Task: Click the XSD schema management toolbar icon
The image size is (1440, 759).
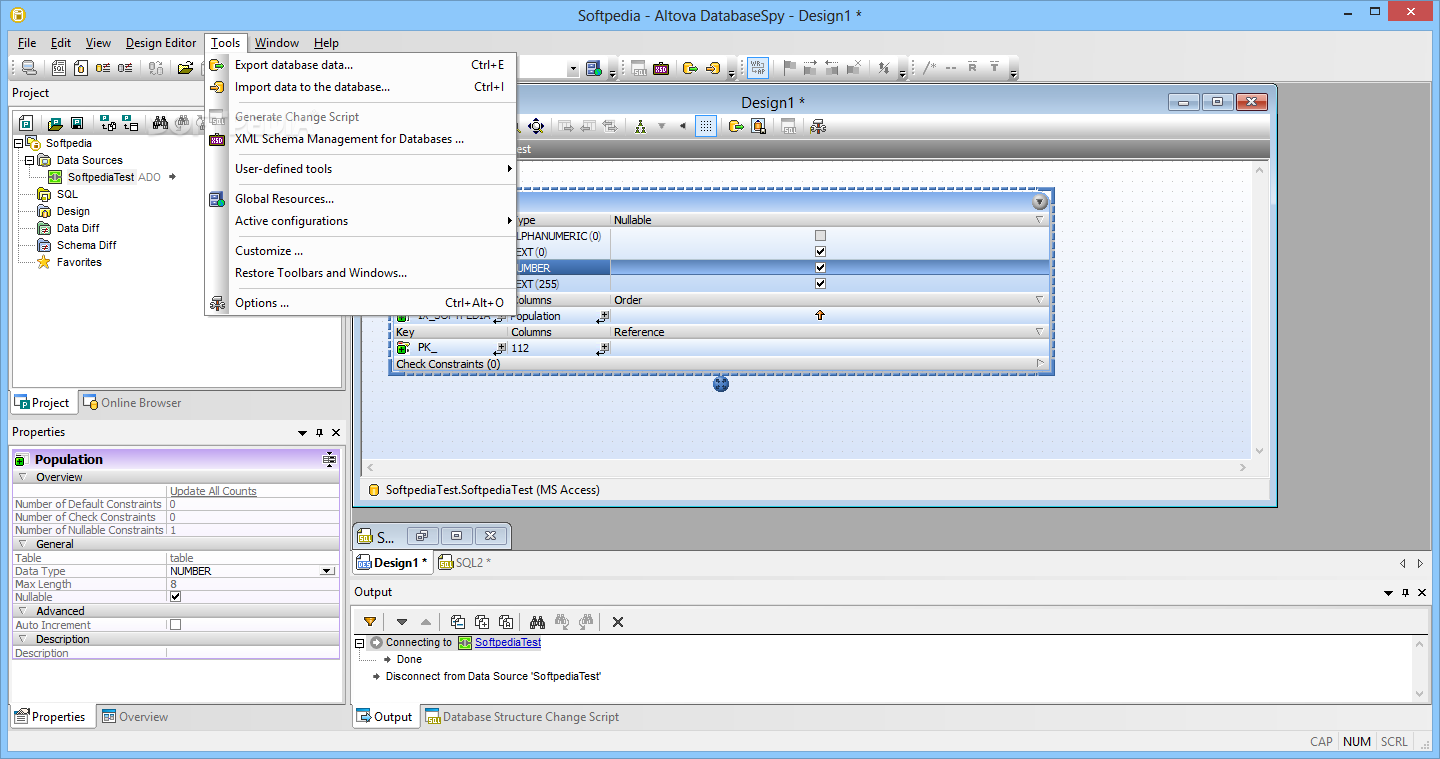Action: click(x=661, y=69)
